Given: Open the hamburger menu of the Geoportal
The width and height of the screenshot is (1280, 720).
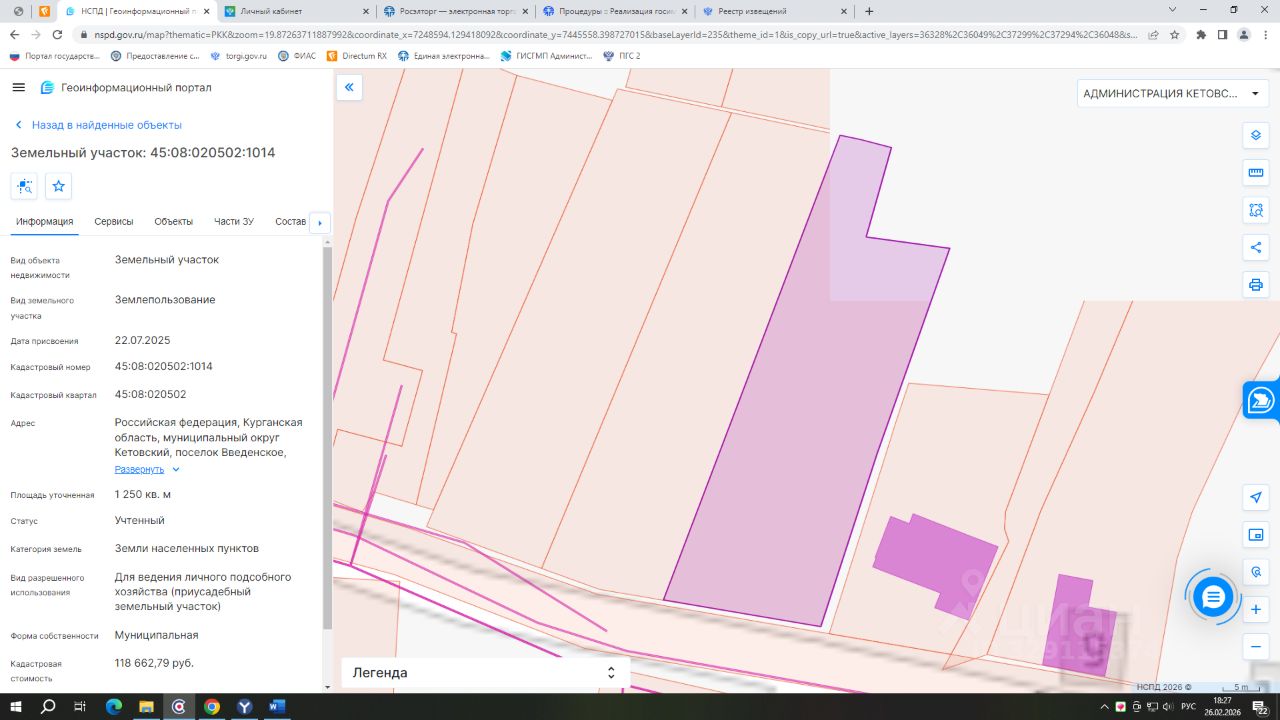Looking at the screenshot, I should (18, 87).
